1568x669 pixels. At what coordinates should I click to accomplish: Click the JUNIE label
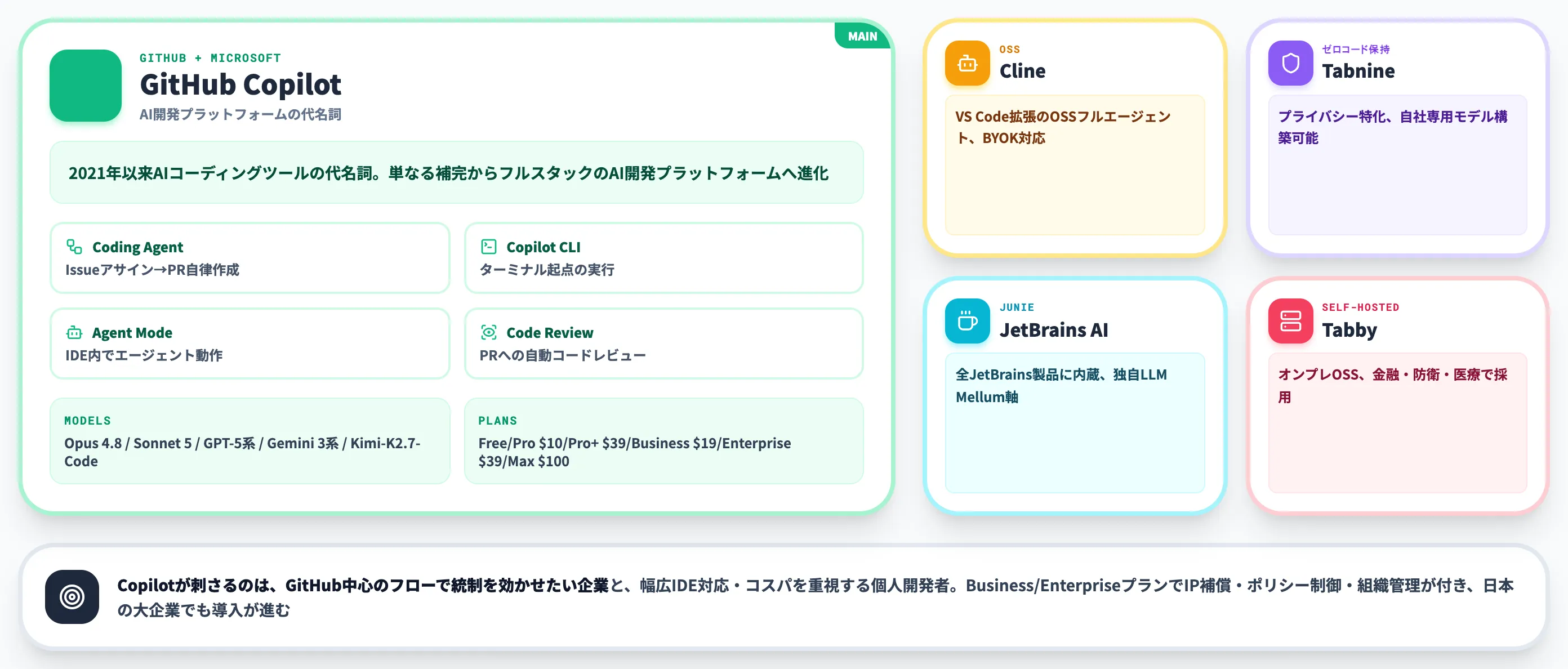coord(1017,307)
